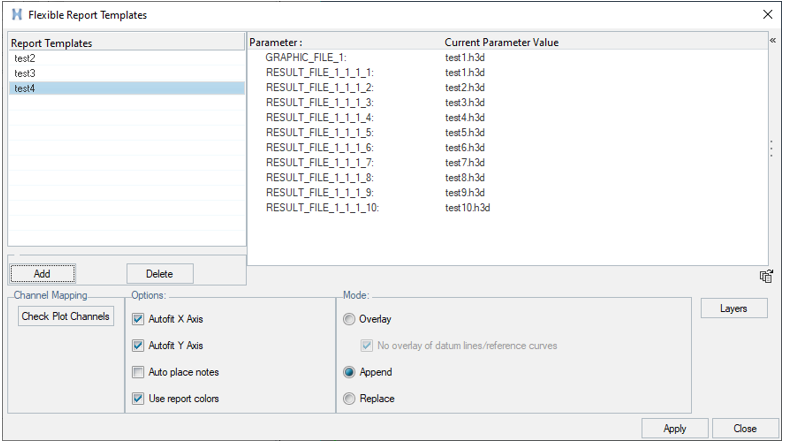This screenshot has height=444, width=785.
Task: Disable the Autofit Y Axis option
Action: pyautogui.click(x=138, y=346)
